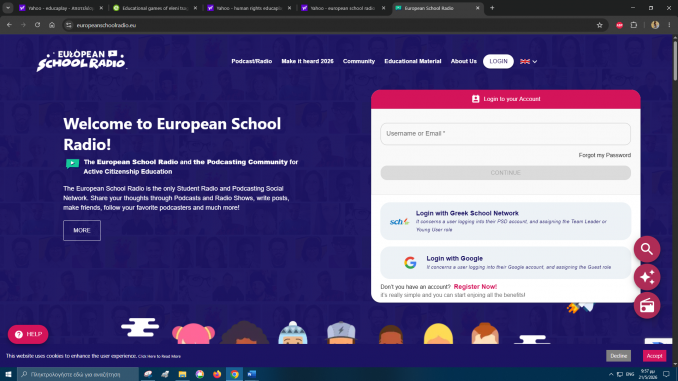Focus the Username or Email field
The image size is (678, 381).
[505, 134]
